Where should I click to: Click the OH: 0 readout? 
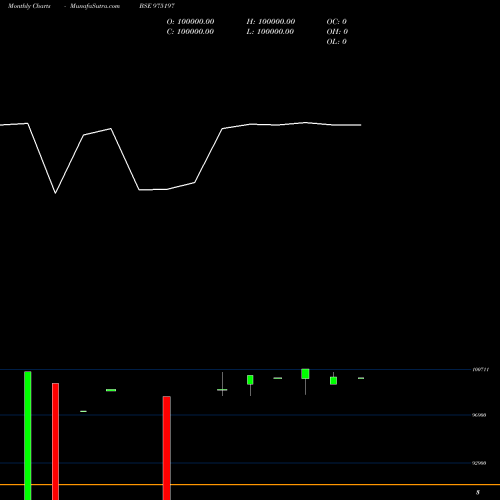337,32
